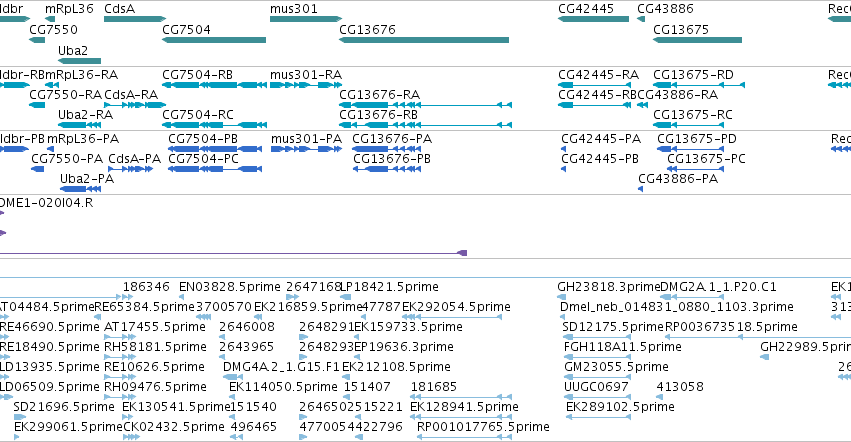Select the mRpL36 gene label
The height and width of the screenshot is (442, 851).
(69, 9)
